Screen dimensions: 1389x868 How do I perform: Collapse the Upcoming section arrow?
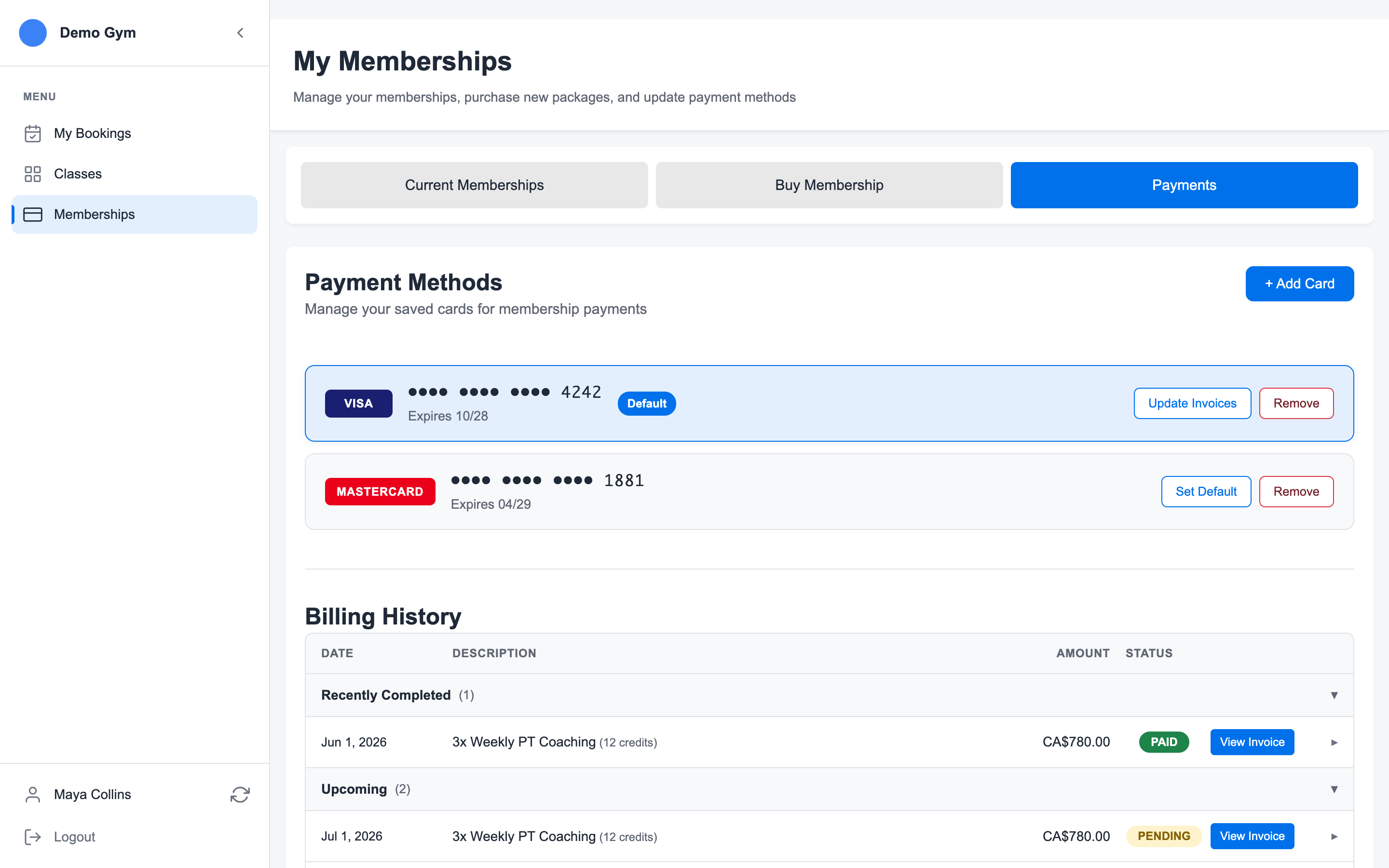coord(1334,789)
